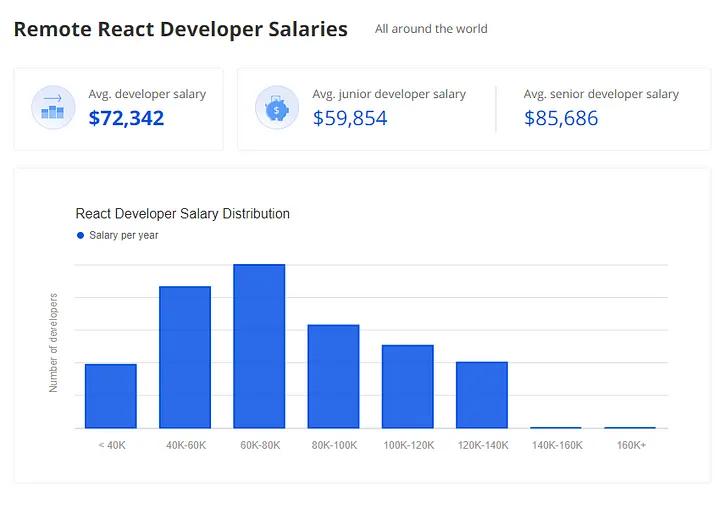Click the All around the world subtitle
This screenshot has width=720, height=513.
pyautogui.click(x=431, y=29)
